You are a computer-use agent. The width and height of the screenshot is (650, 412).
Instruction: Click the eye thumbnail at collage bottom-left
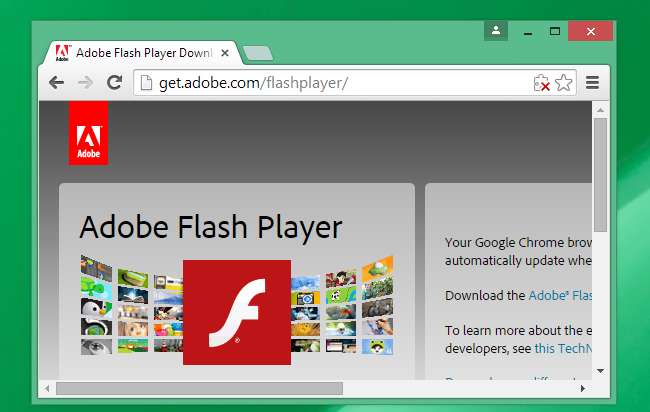[x=96, y=347]
